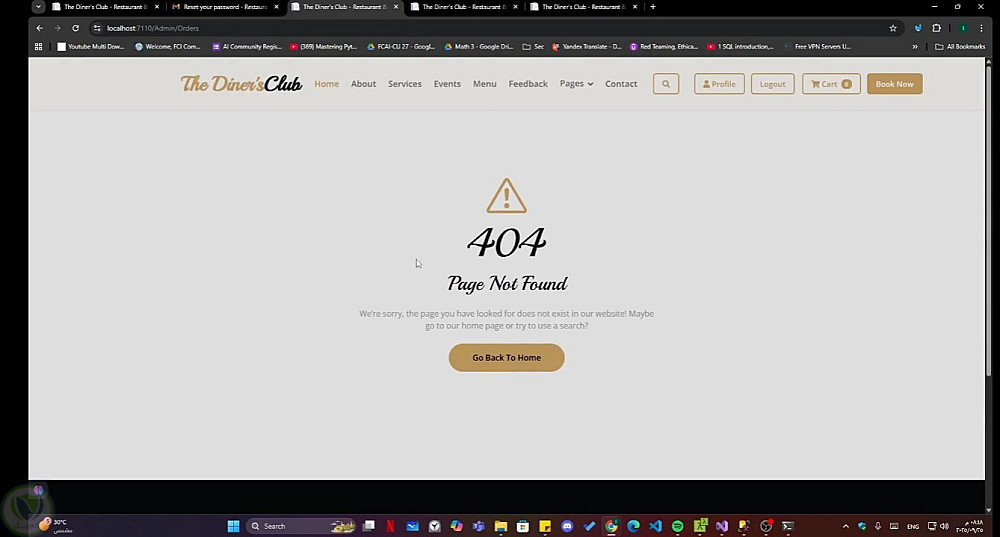Launch Netflix from the taskbar
Image resolution: width=1000 pixels, height=537 pixels.
(390, 526)
